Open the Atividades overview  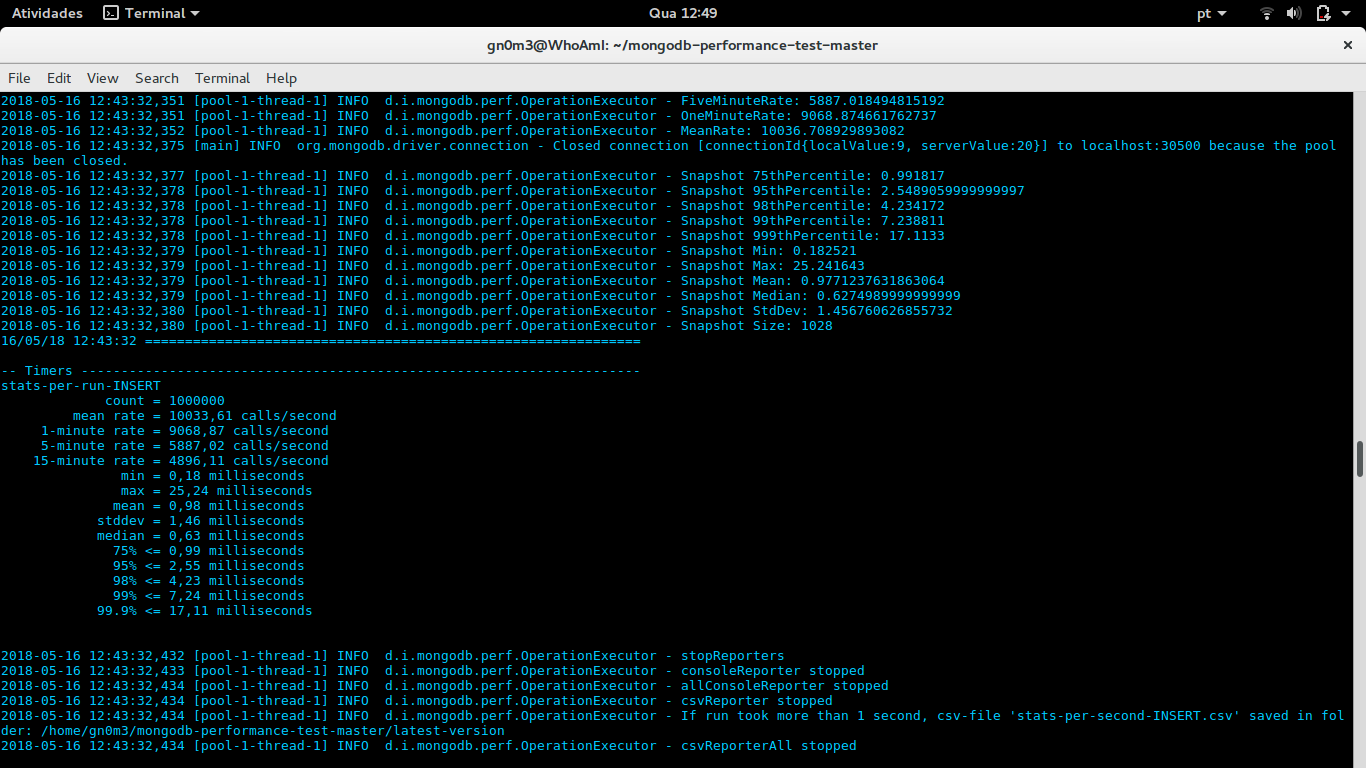click(x=46, y=13)
